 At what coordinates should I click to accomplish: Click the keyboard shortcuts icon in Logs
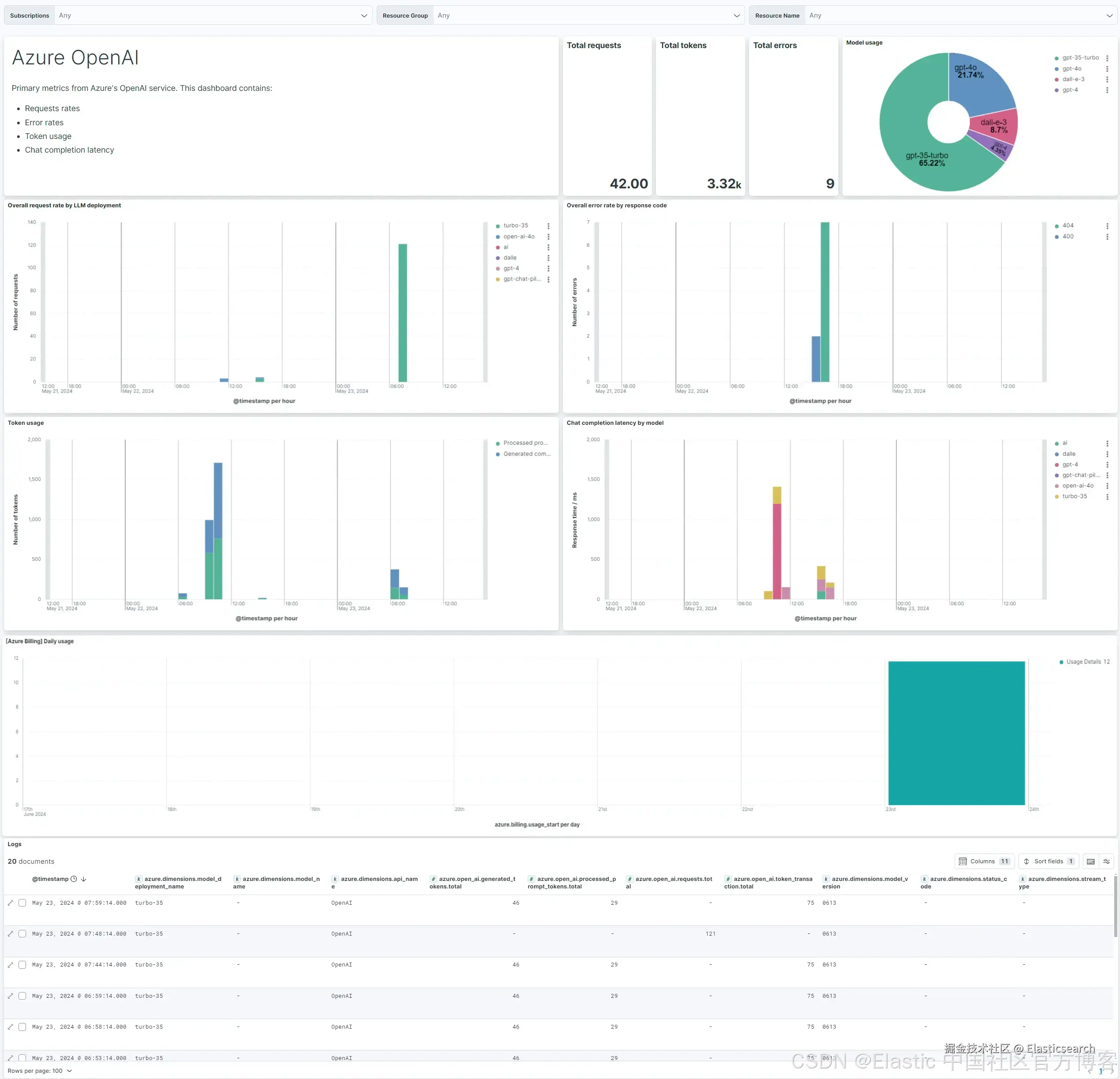click(1090, 862)
